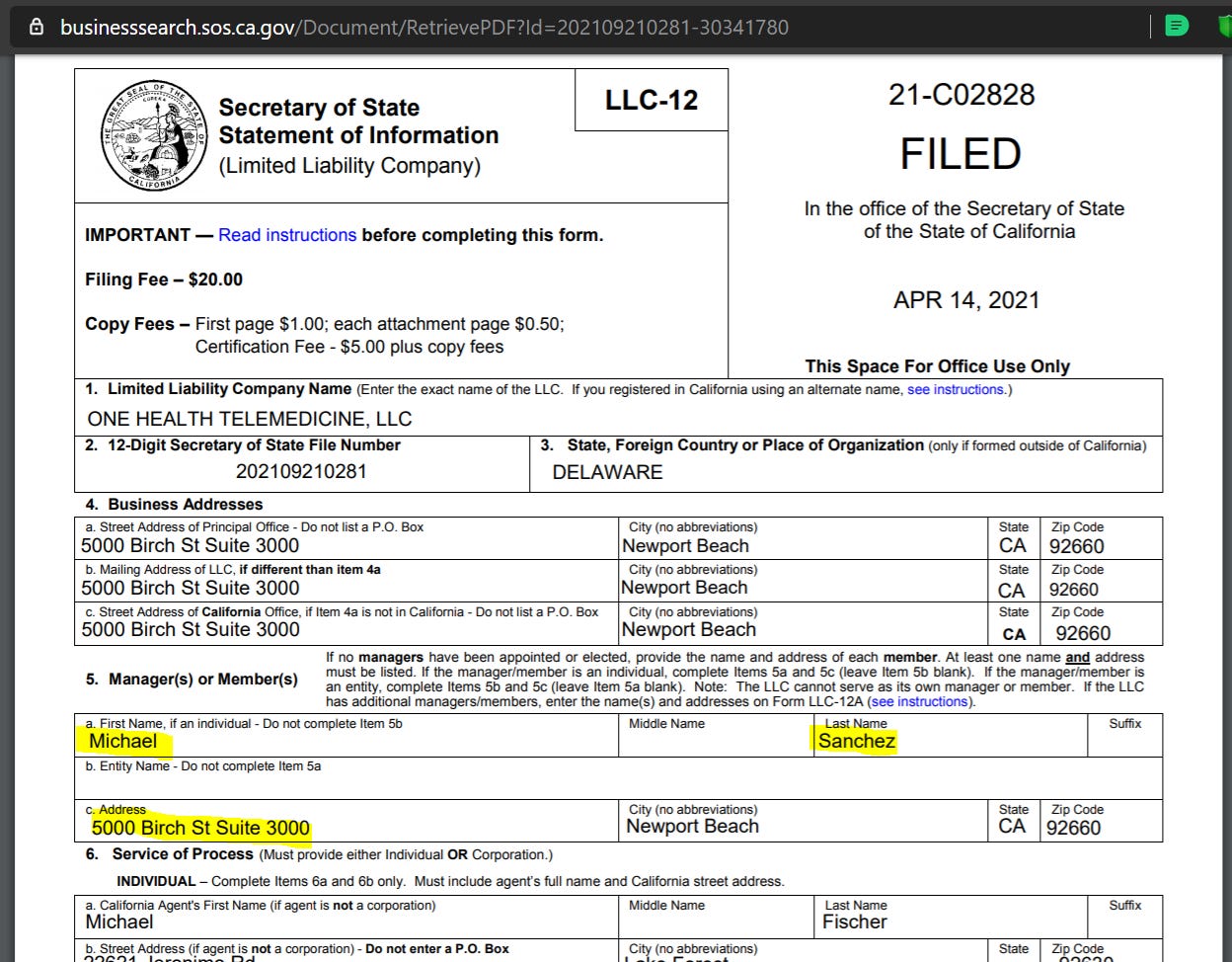
Task: Click the California state seal logo
Action: [153, 135]
